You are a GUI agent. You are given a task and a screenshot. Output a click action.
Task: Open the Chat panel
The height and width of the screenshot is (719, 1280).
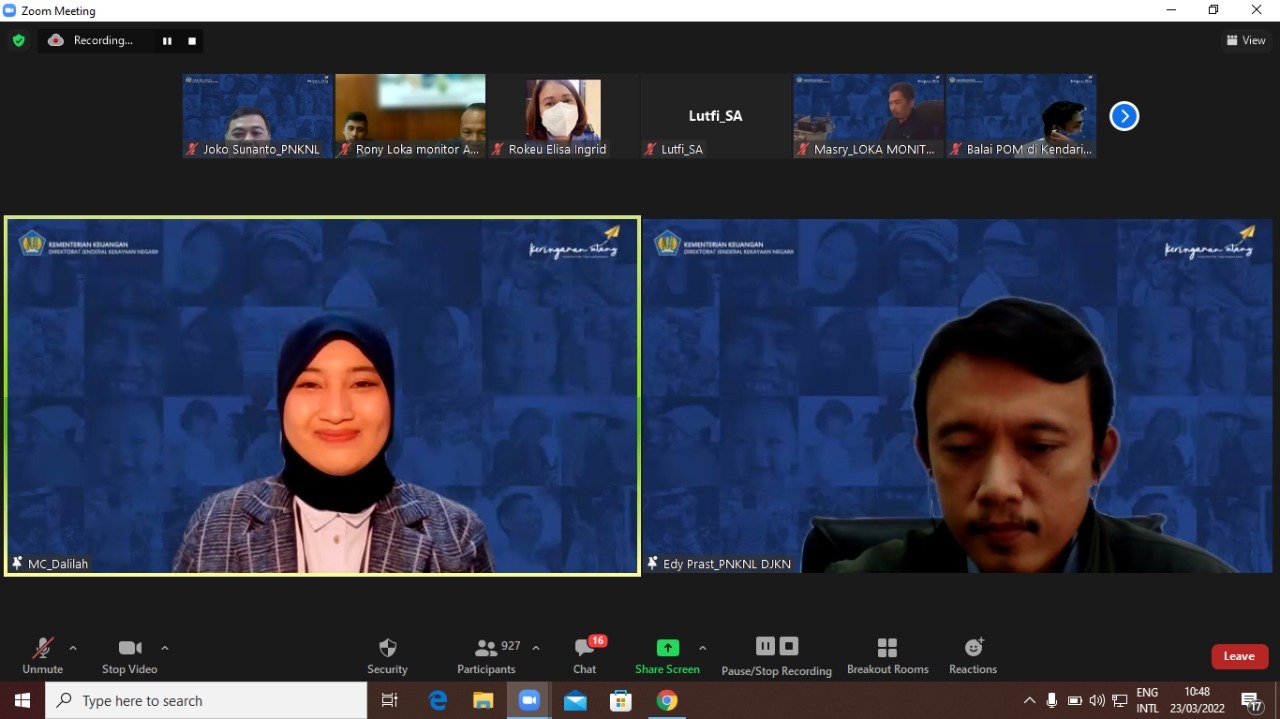(585, 655)
